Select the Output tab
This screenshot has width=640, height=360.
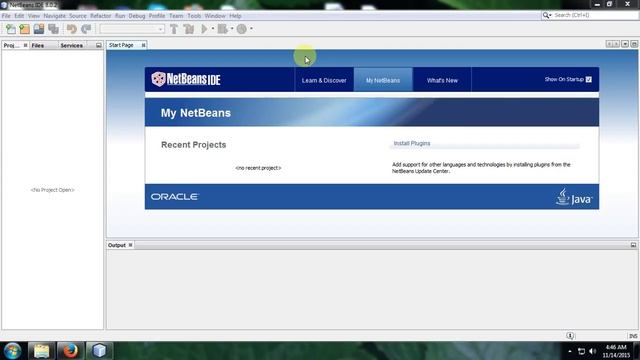117,245
